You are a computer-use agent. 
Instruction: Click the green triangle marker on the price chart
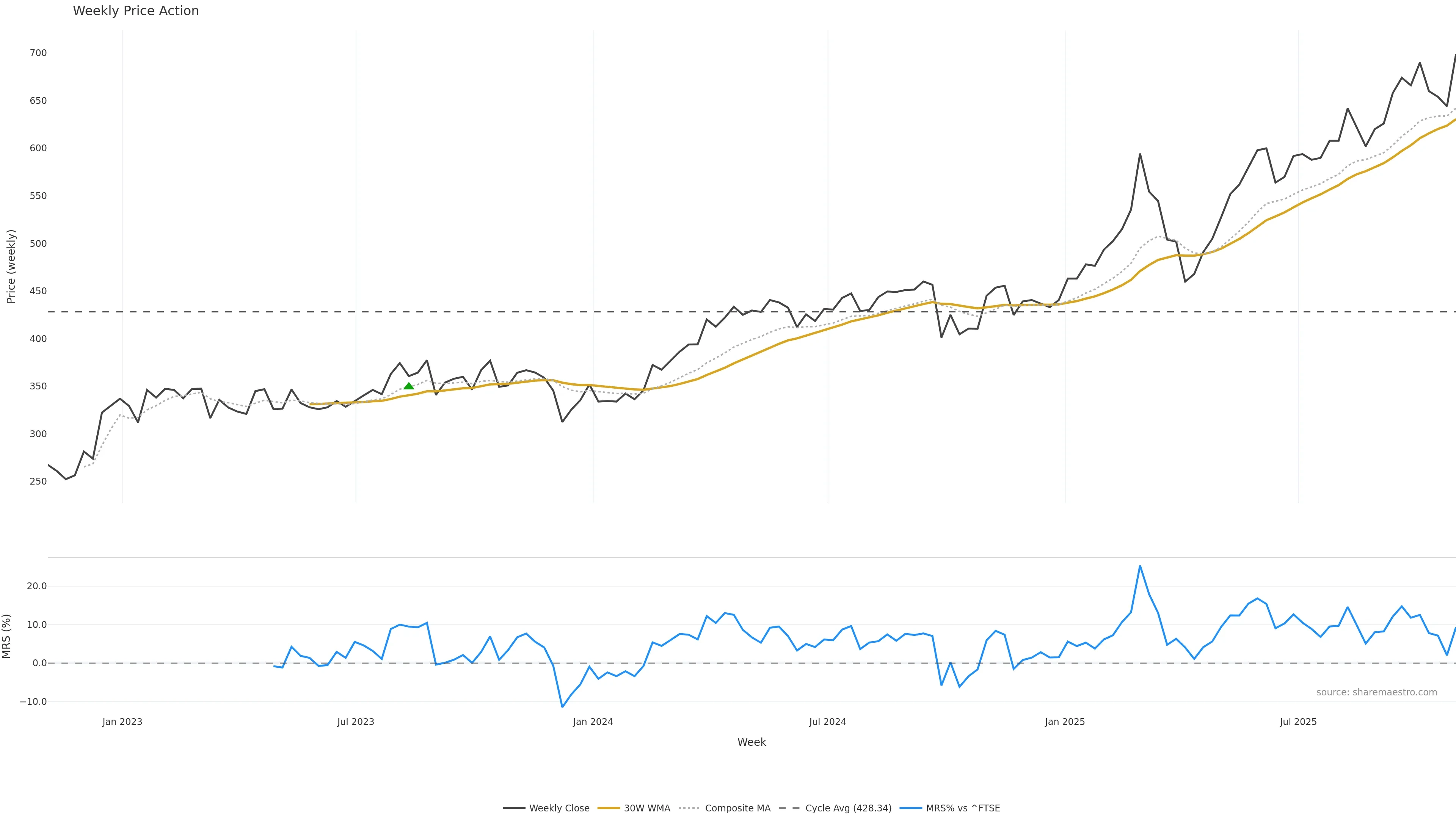[409, 386]
